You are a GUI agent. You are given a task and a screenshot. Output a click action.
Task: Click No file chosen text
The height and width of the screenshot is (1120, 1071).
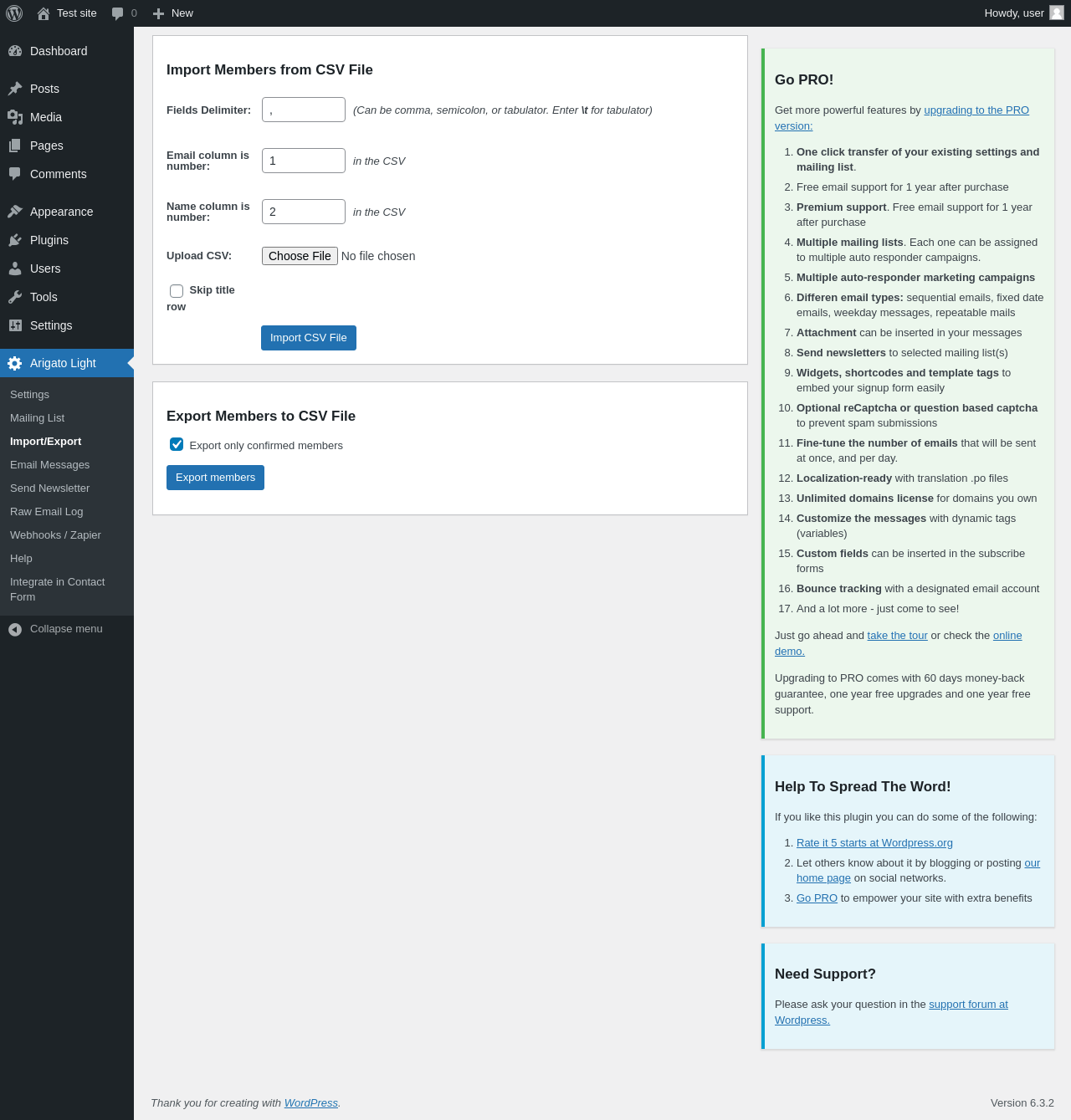[x=378, y=256]
